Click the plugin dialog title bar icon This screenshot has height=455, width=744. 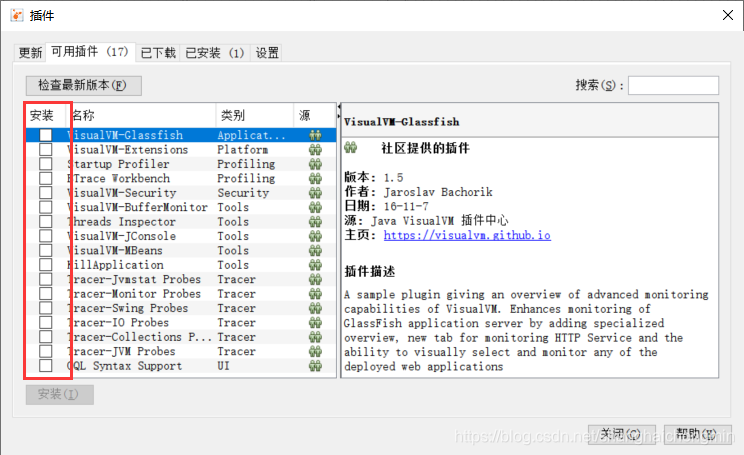click(17, 15)
